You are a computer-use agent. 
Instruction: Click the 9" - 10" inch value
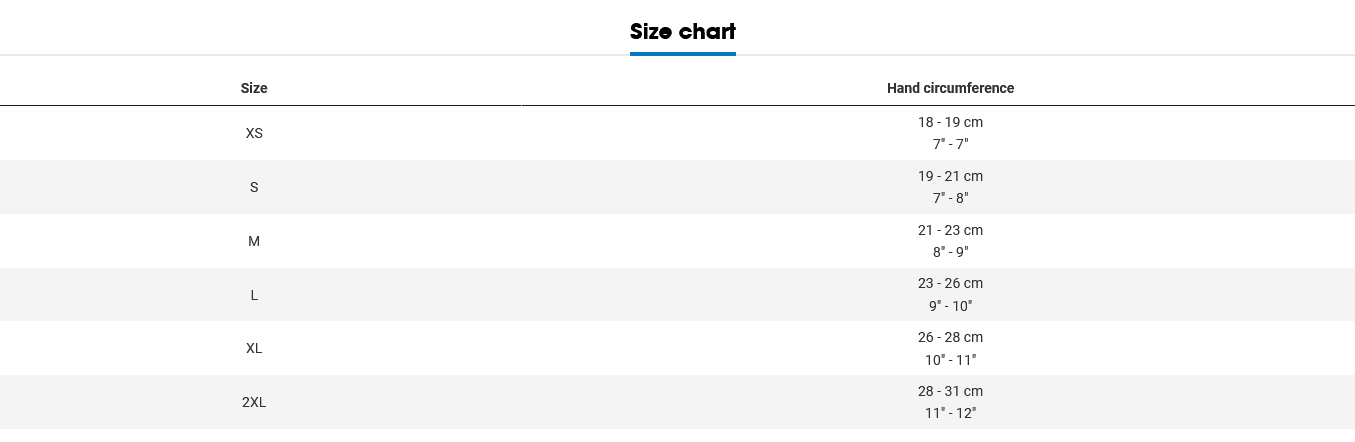click(x=950, y=306)
